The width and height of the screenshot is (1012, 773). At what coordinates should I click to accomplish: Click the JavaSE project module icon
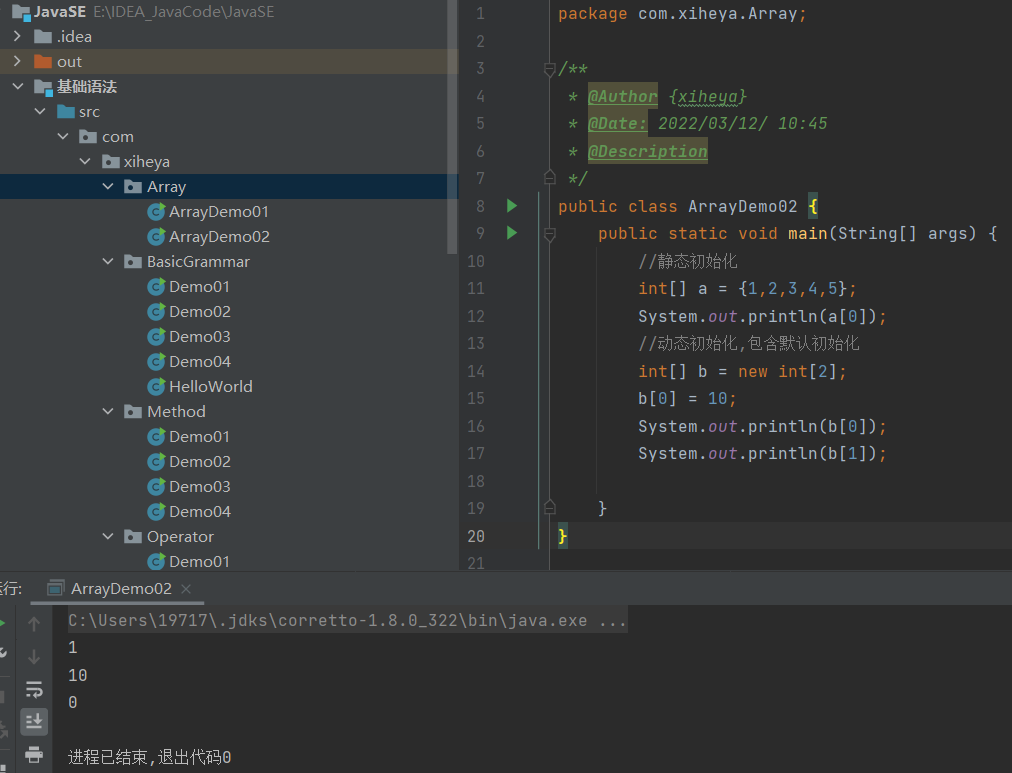tap(21, 12)
